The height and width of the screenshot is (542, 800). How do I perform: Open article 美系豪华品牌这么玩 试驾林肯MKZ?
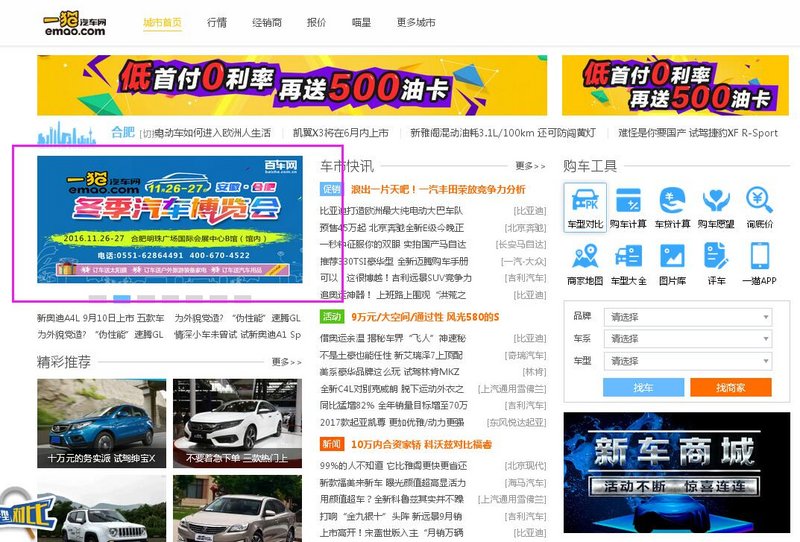point(390,372)
